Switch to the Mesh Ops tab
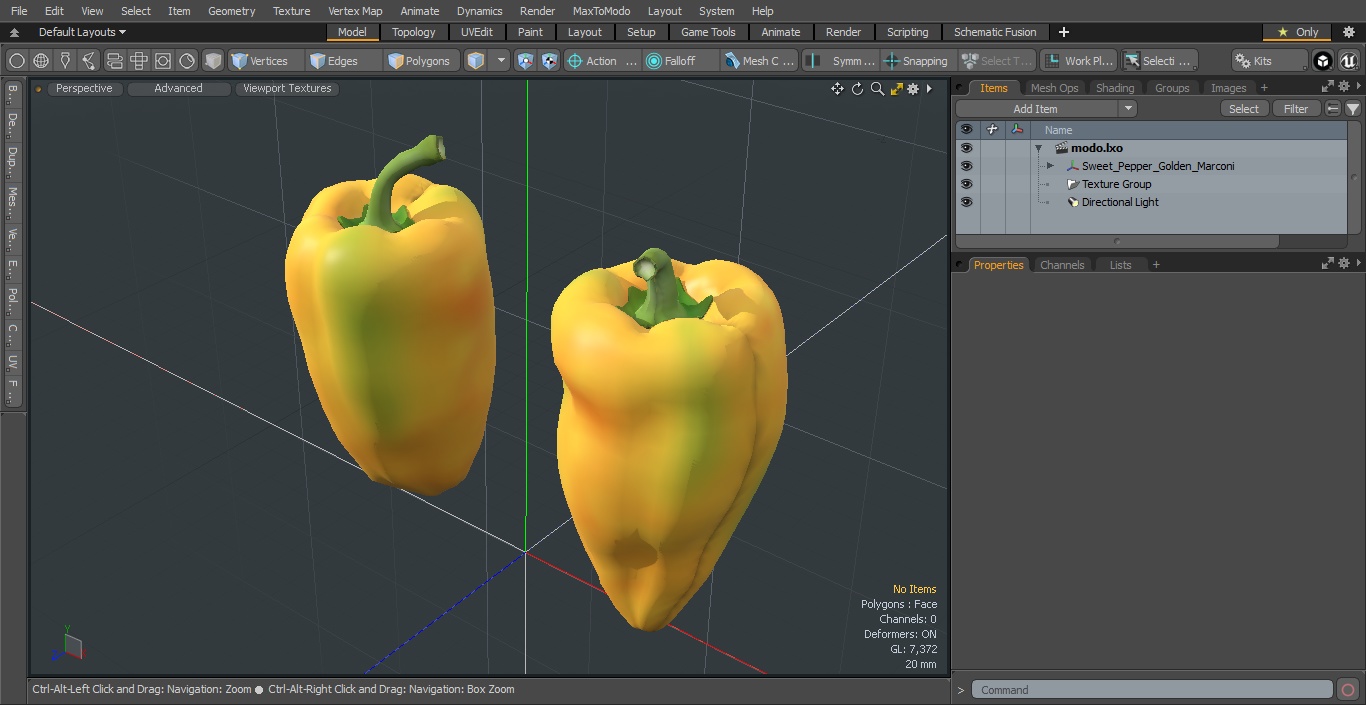This screenshot has height=705, width=1366. (x=1054, y=88)
